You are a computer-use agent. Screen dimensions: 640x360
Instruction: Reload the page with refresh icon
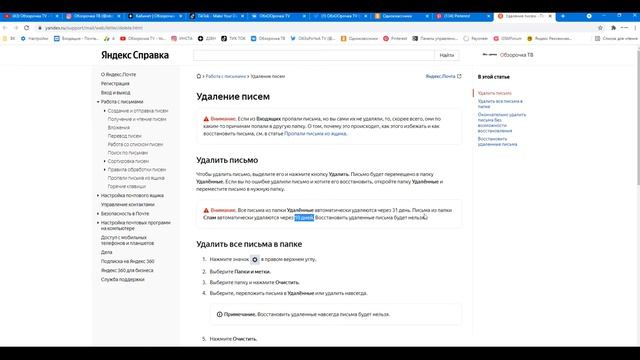click(x=27, y=28)
